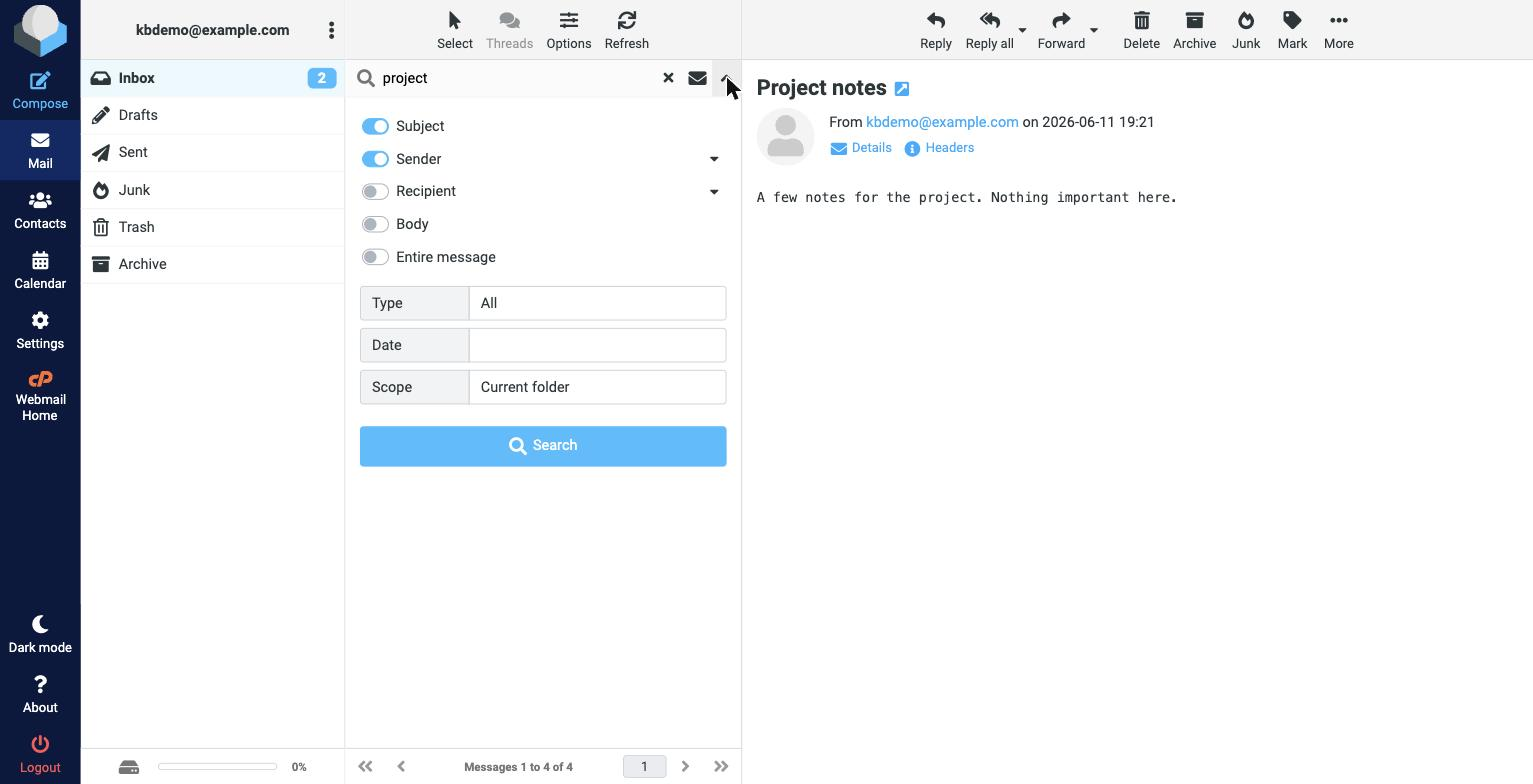This screenshot has height=784, width=1533.
Task: Click the Inbox unread count badge
Action: [322, 78]
